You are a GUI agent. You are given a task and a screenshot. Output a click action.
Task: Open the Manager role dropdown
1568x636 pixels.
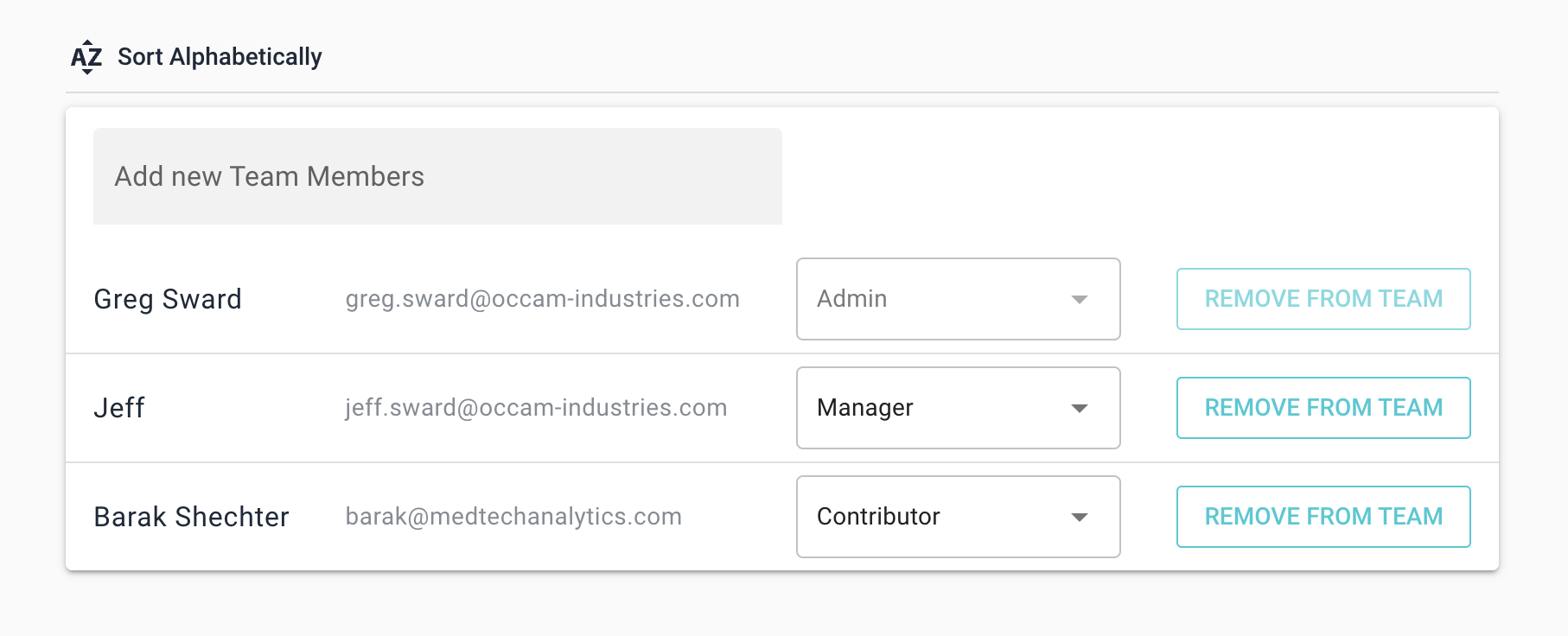coord(958,408)
